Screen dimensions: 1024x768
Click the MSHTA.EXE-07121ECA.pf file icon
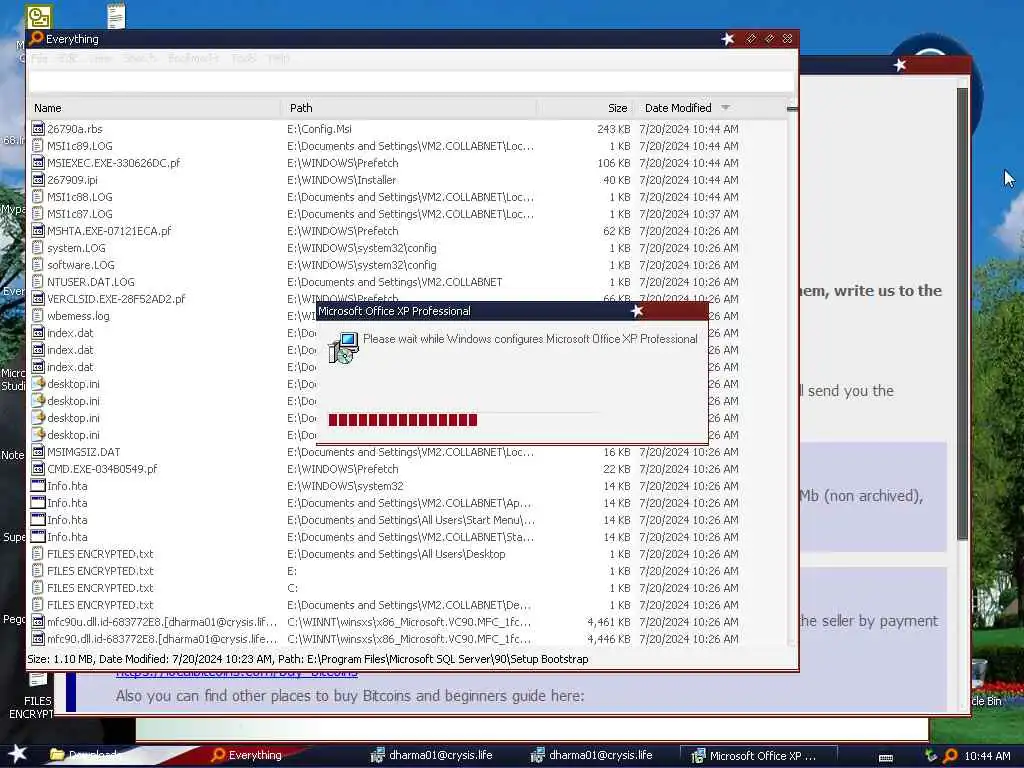point(38,231)
